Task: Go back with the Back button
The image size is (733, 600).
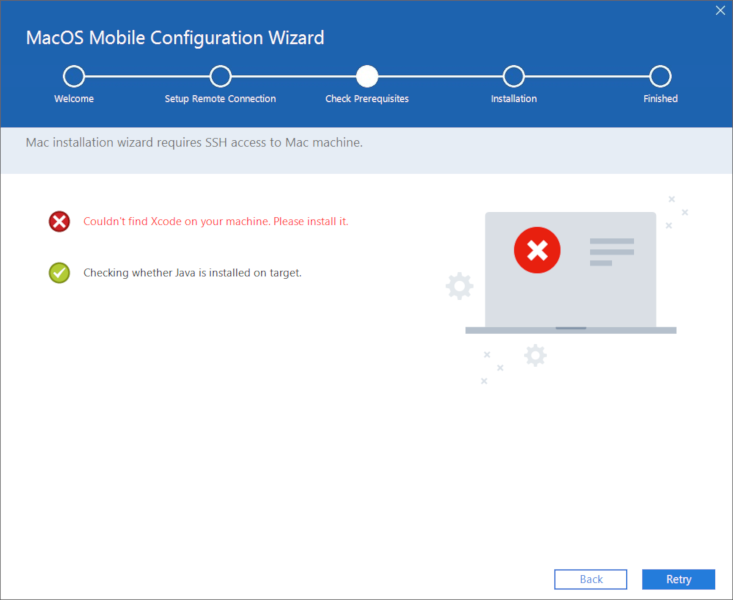Action: 590,579
